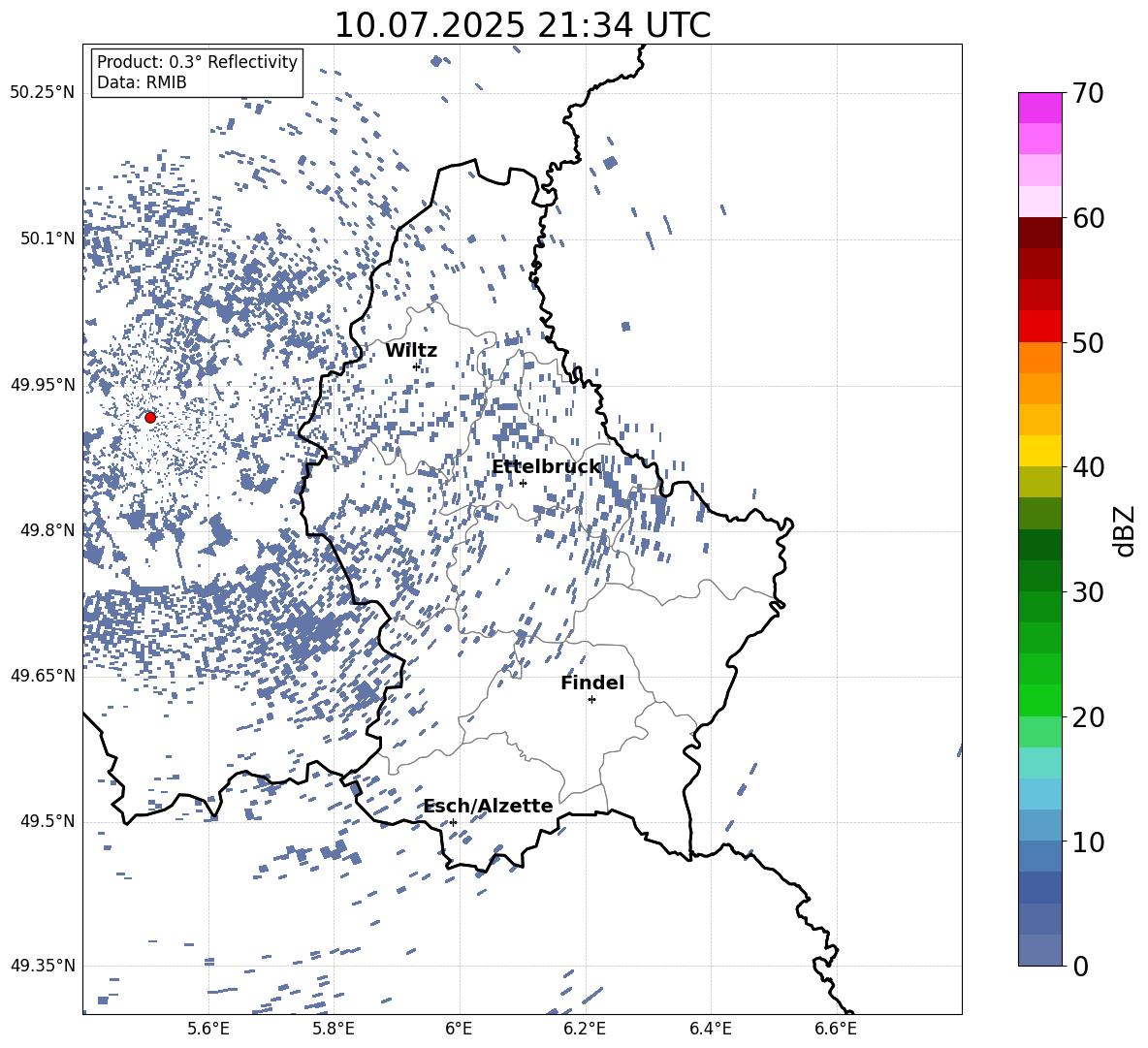
Task: Click the 'Data: RMIB' text
Action: (142, 82)
